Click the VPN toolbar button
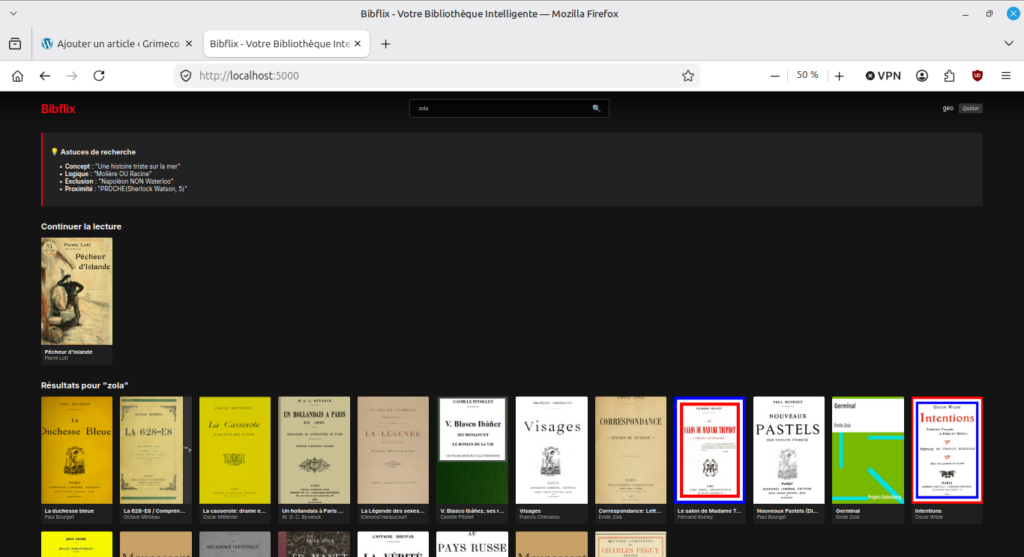 pos(883,76)
